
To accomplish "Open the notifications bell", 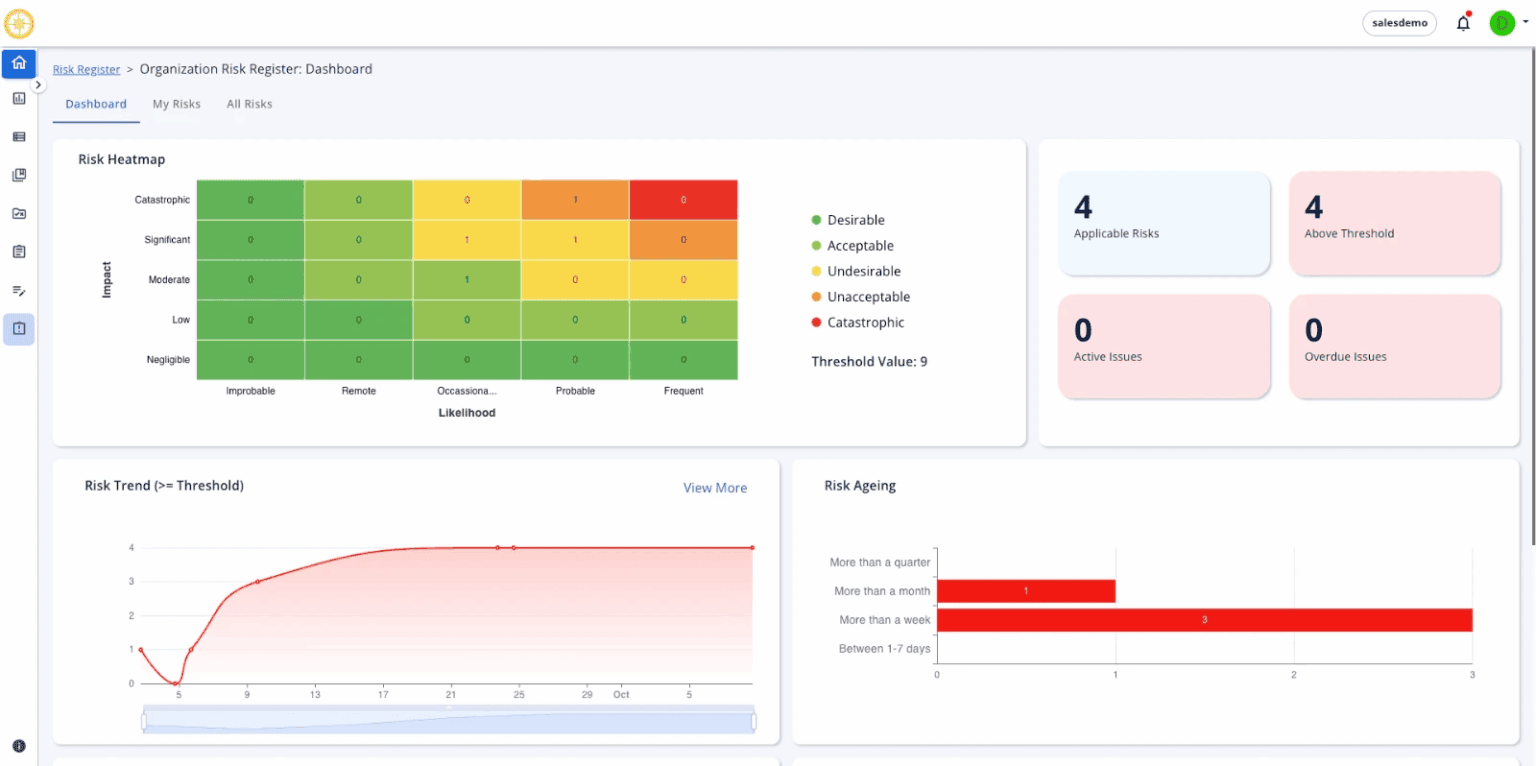I will (1464, 23).
